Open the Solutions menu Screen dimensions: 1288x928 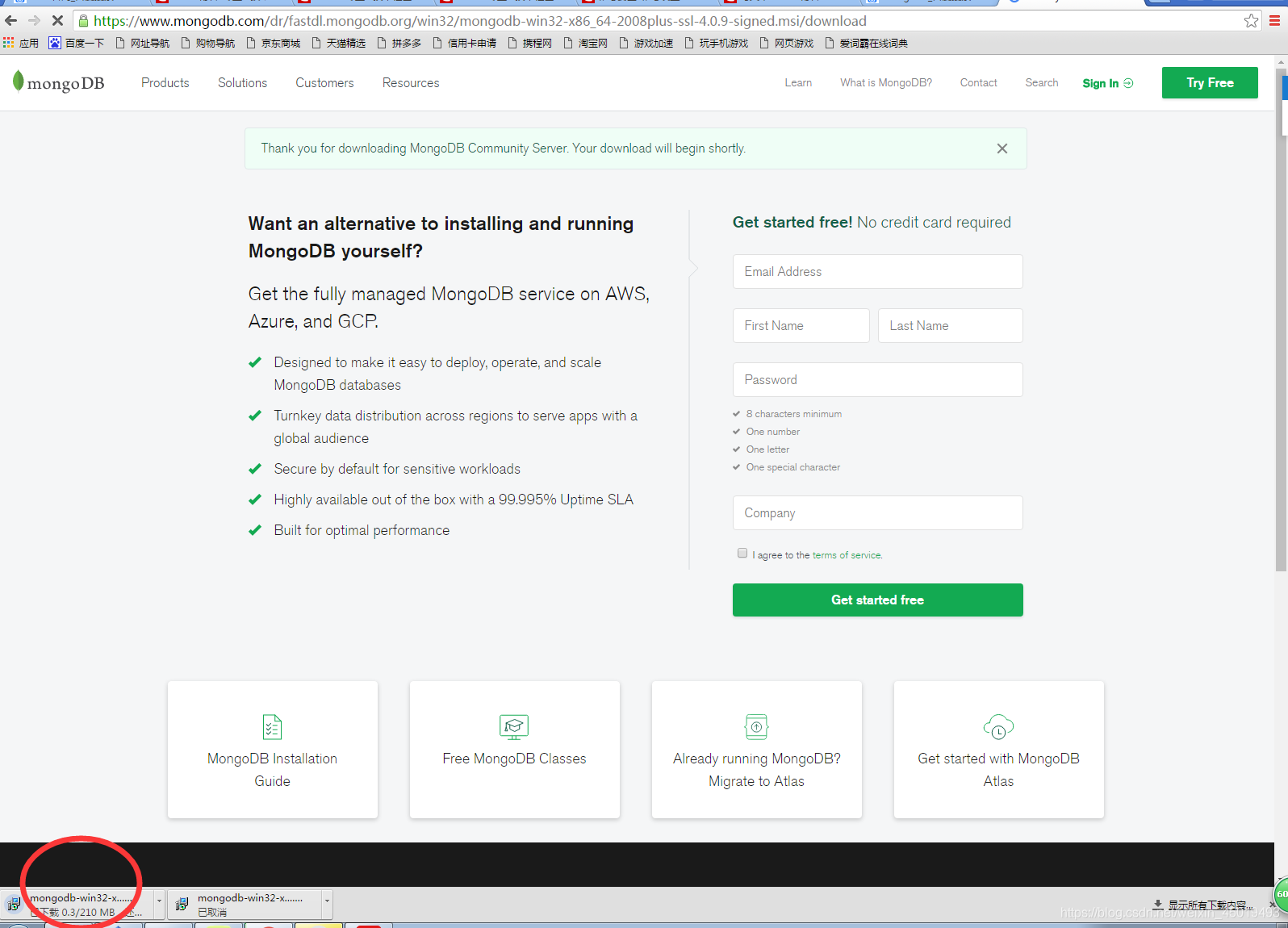click(x=242, y=82)
